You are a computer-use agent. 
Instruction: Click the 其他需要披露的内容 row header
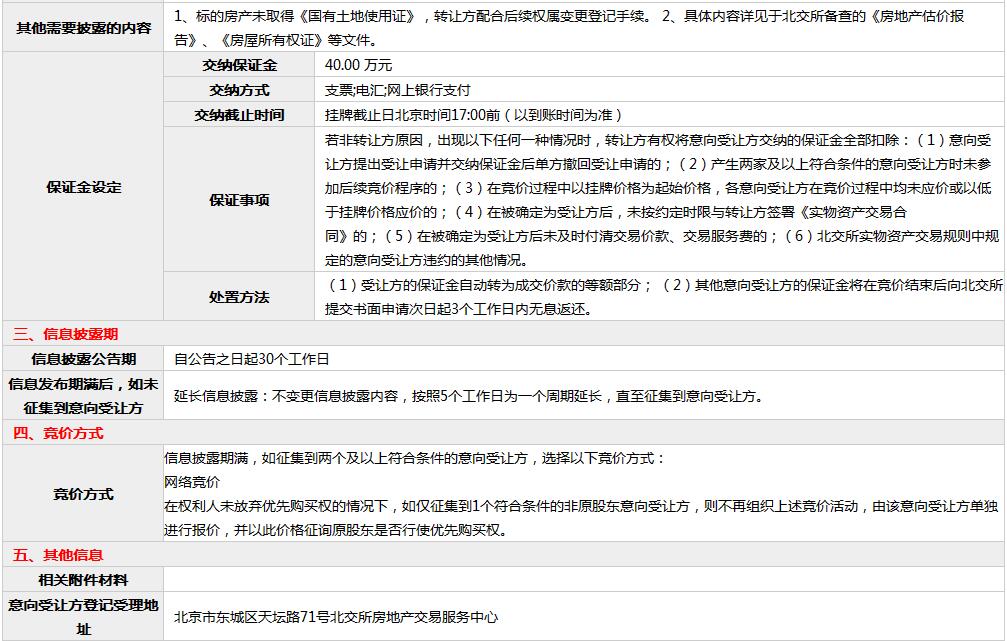click(83, 28)
